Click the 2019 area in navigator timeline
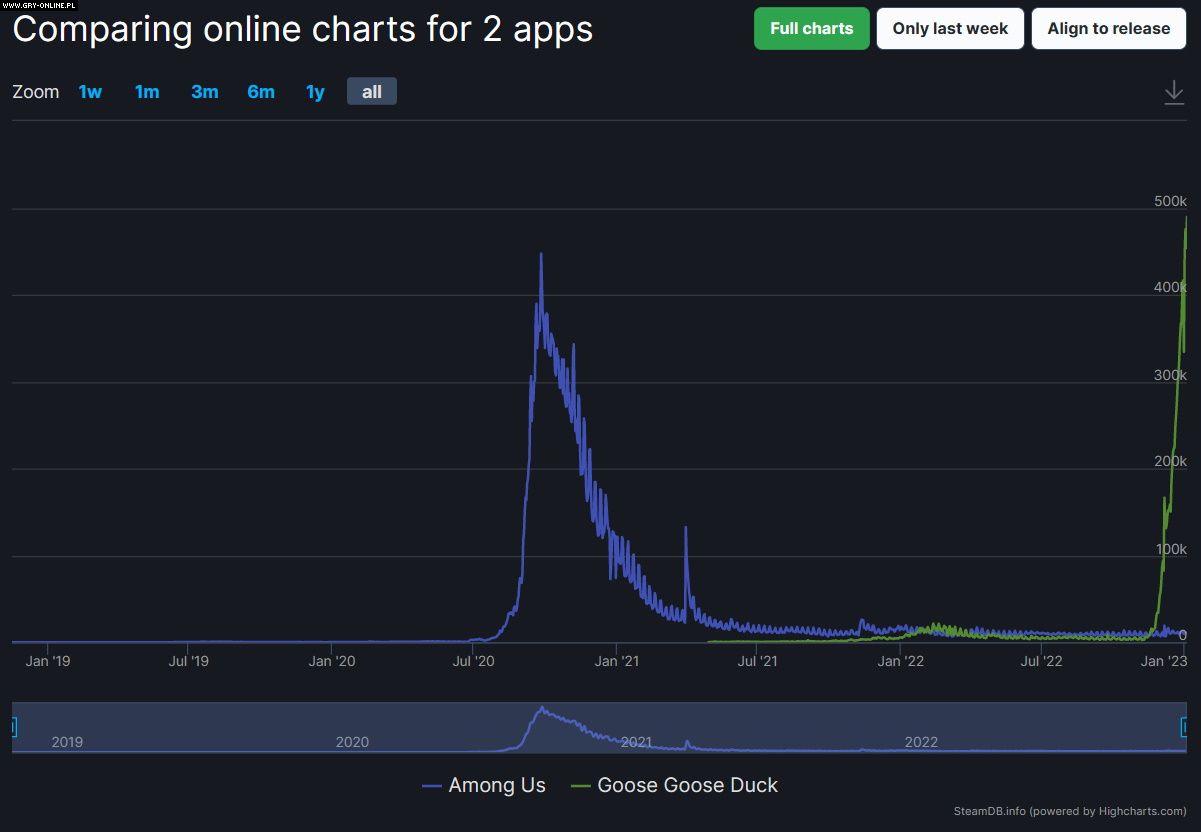The image size is (1201, 832). [67, 741]
